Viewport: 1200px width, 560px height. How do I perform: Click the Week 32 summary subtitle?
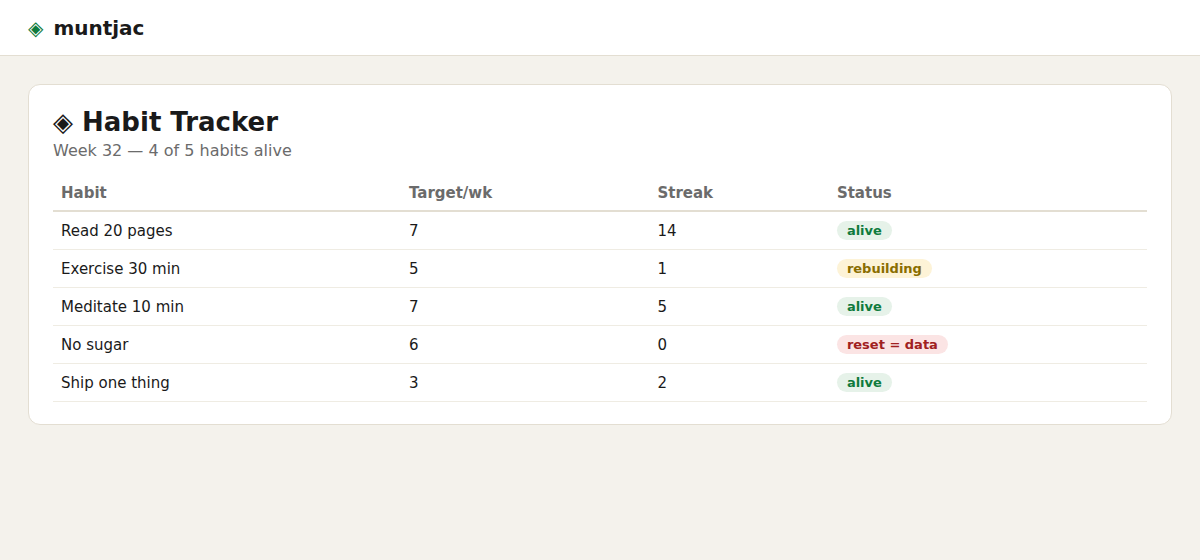click(172, 151)
